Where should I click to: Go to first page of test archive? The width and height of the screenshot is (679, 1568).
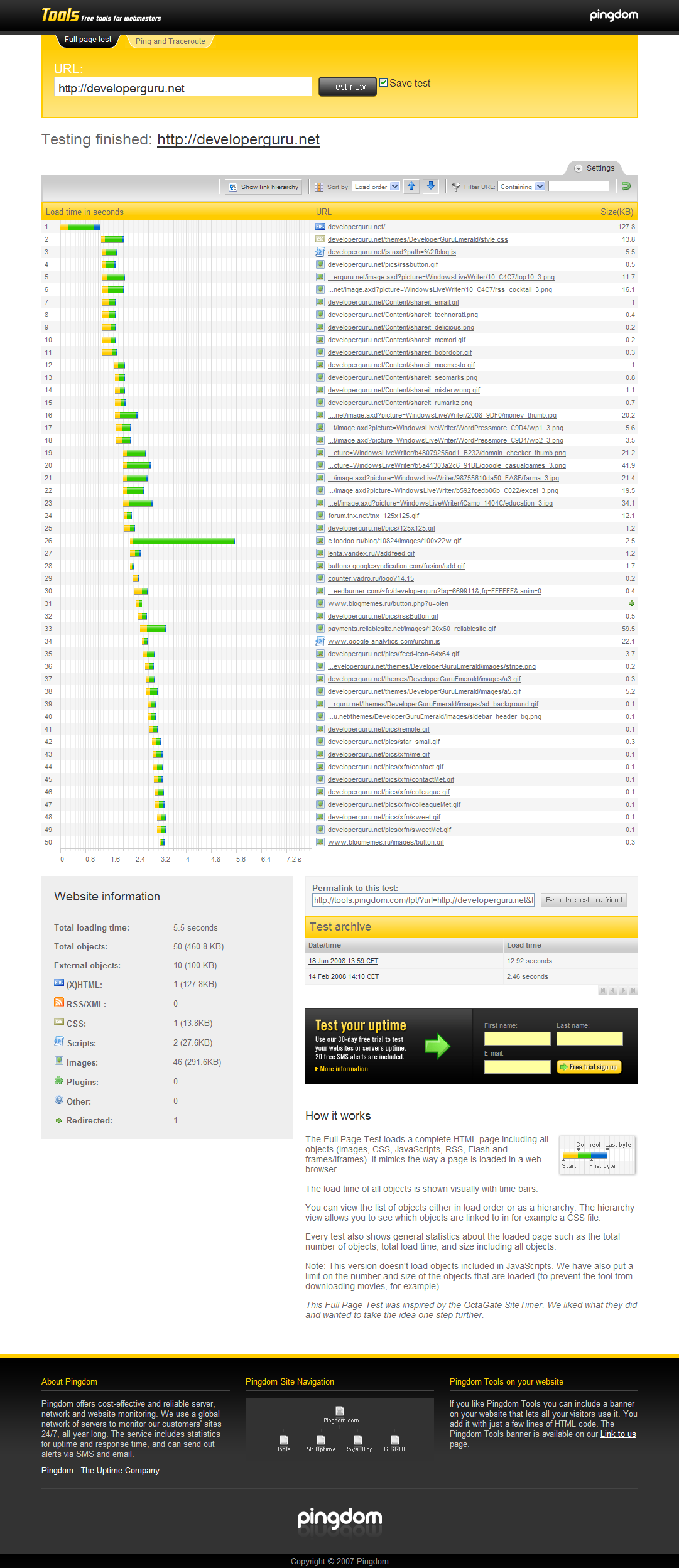[602, 991]
